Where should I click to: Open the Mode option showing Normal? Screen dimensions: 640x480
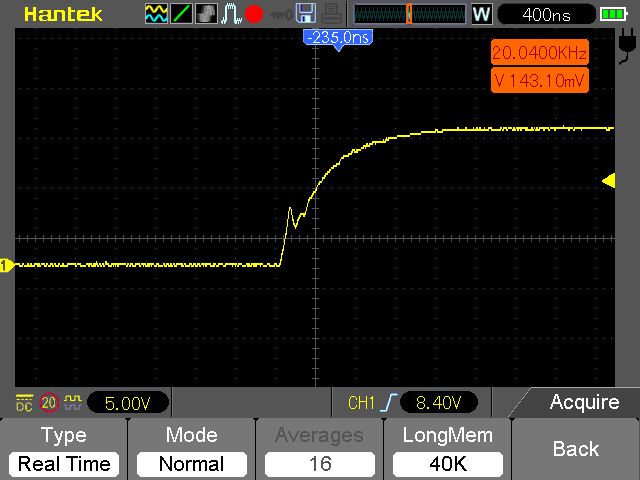(x=192, y=449)
